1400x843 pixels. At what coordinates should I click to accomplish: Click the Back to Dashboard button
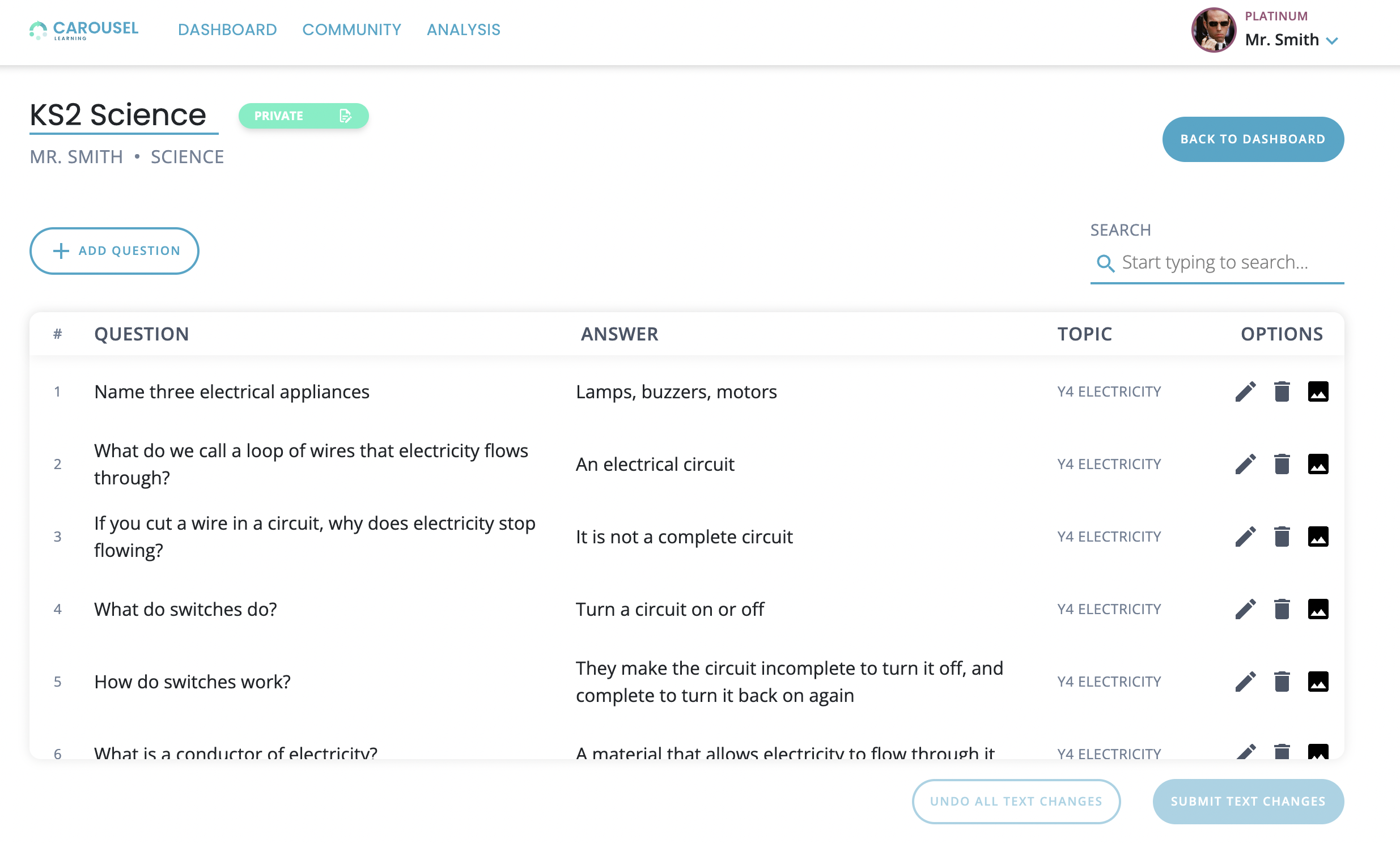click(x=1252, y=139)
